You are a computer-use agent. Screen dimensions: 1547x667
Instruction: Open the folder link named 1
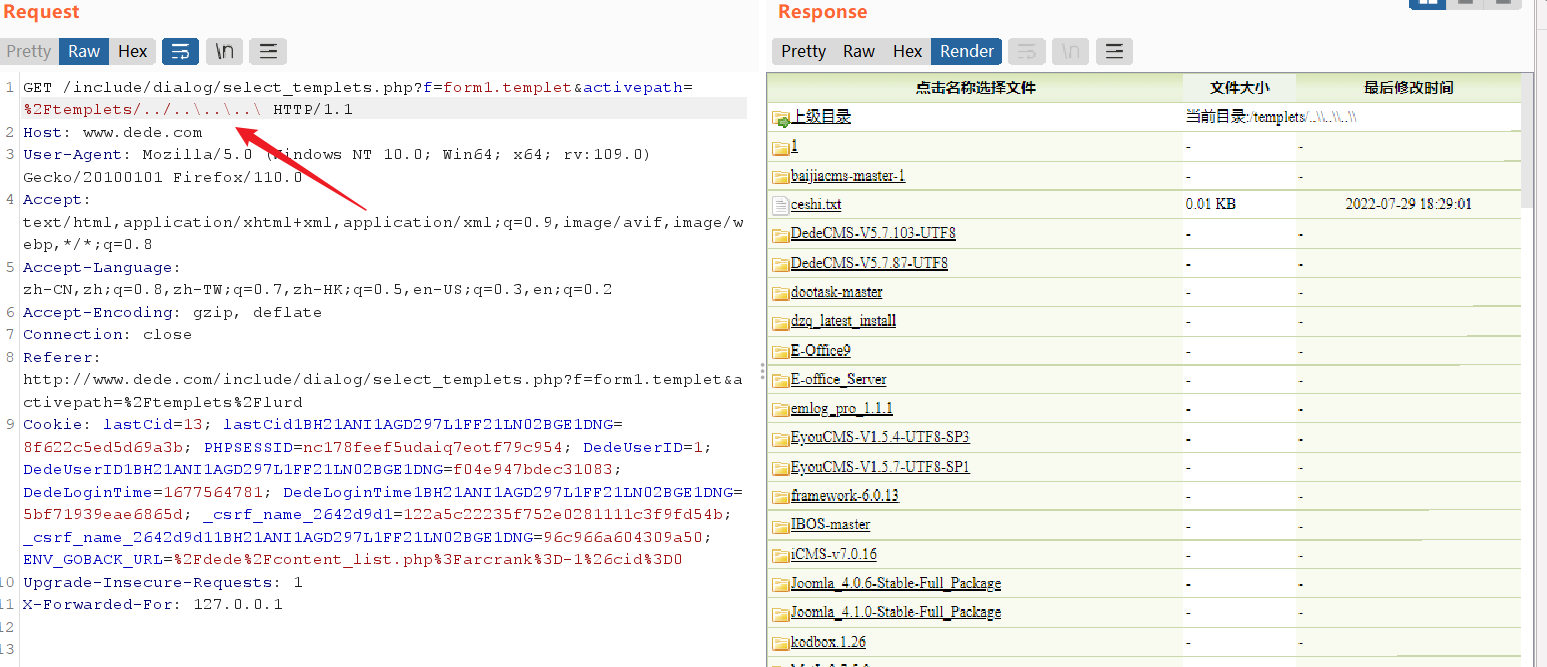tap(794, 146)
